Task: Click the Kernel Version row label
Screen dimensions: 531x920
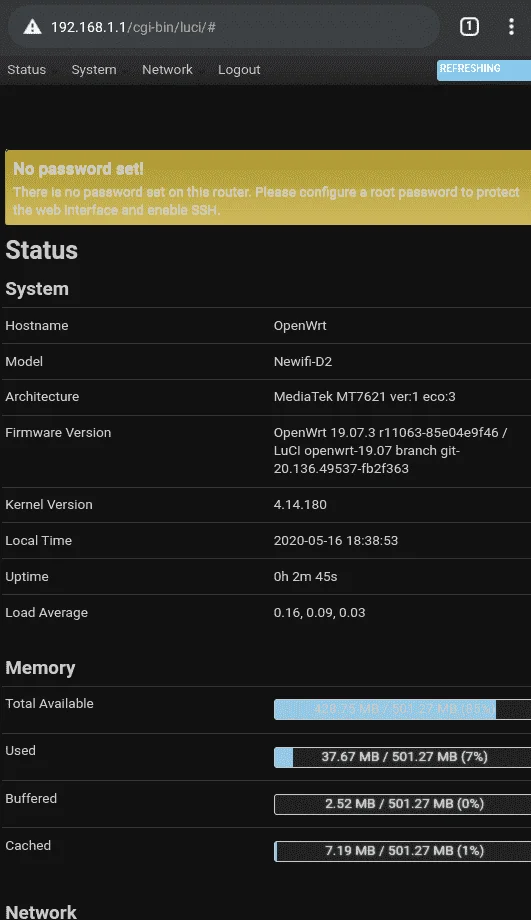Action: (49, 505)
